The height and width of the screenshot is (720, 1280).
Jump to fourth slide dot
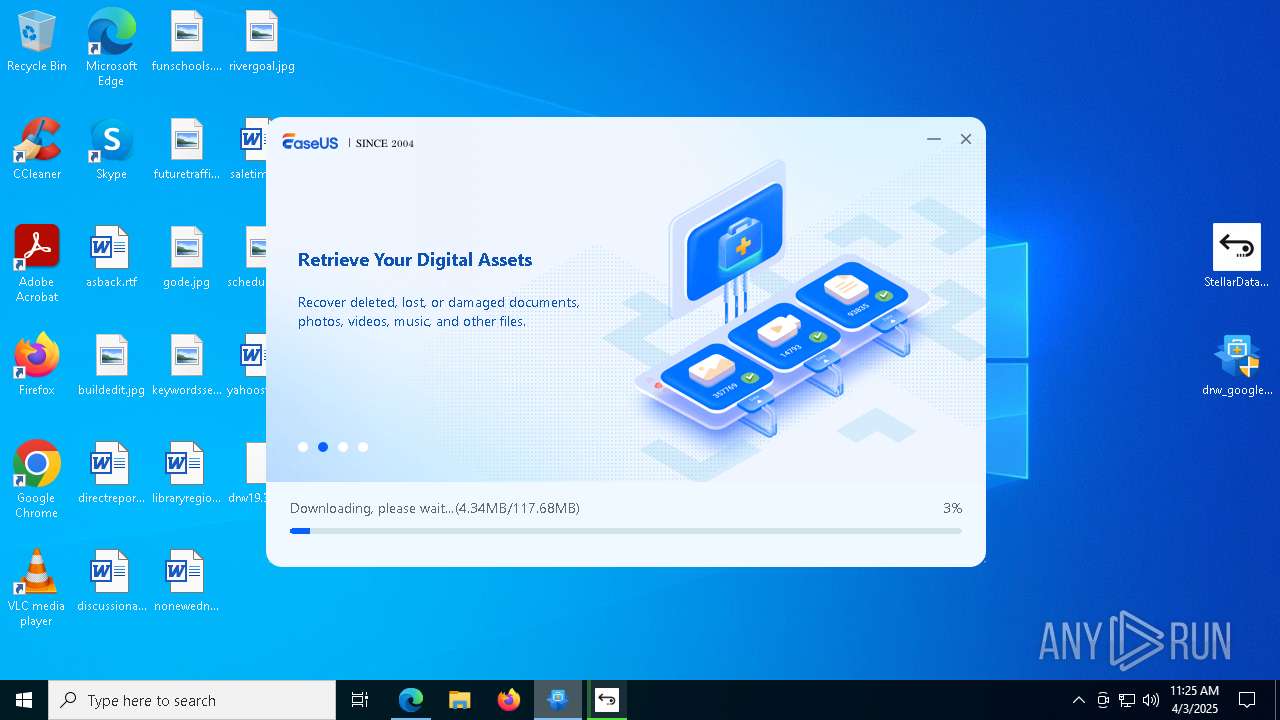(x=363, y=447)
